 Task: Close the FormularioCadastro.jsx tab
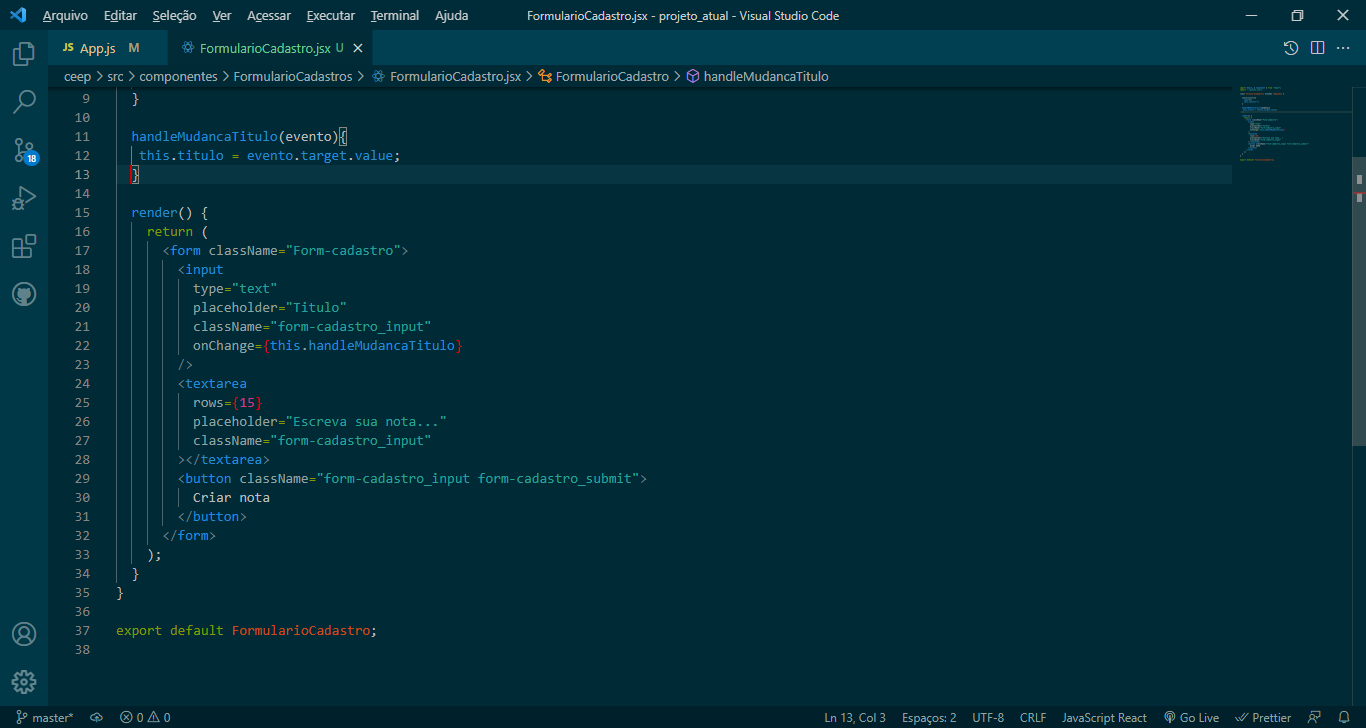point(358,48)
